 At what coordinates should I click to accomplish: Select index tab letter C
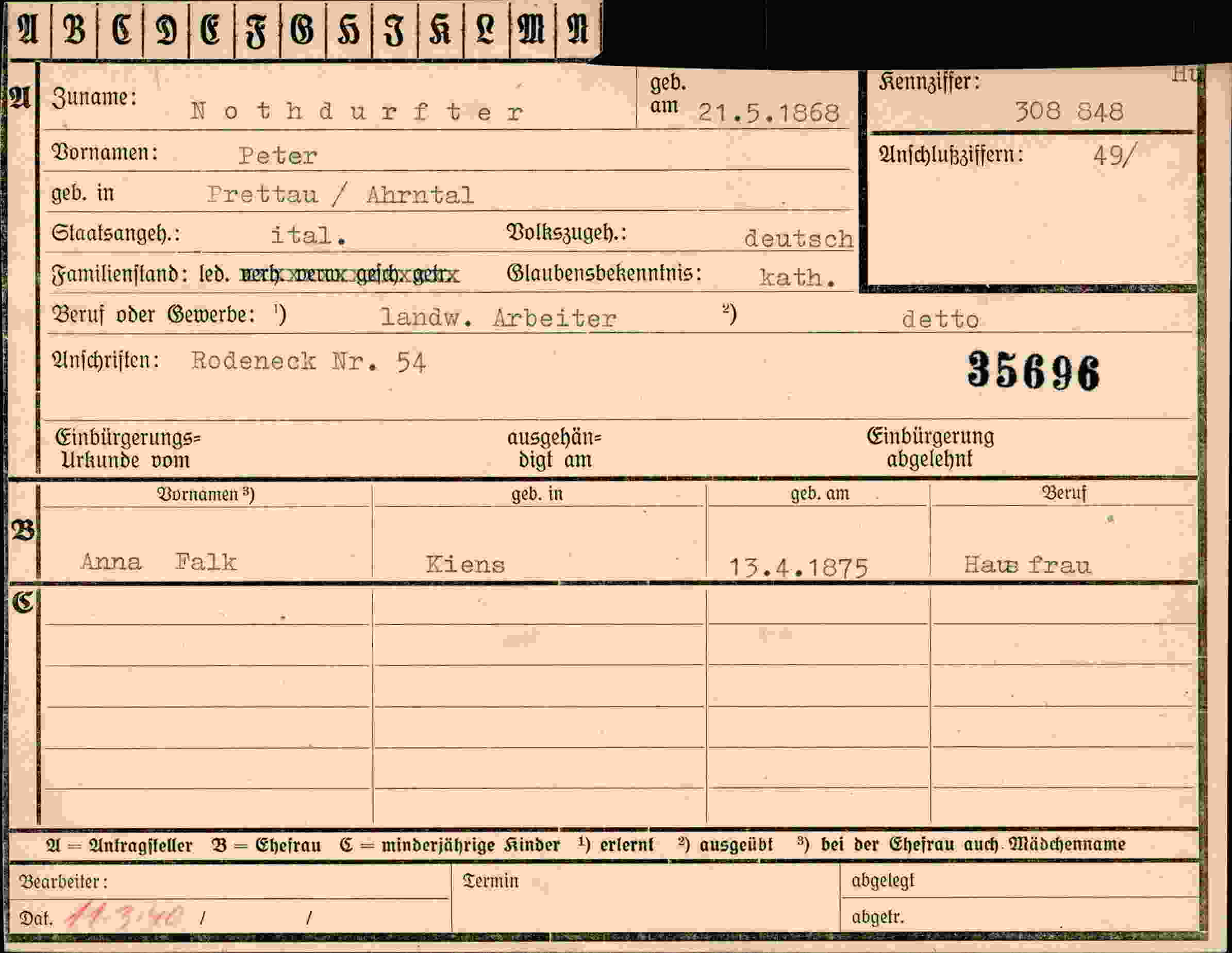(x=121, y=30)
